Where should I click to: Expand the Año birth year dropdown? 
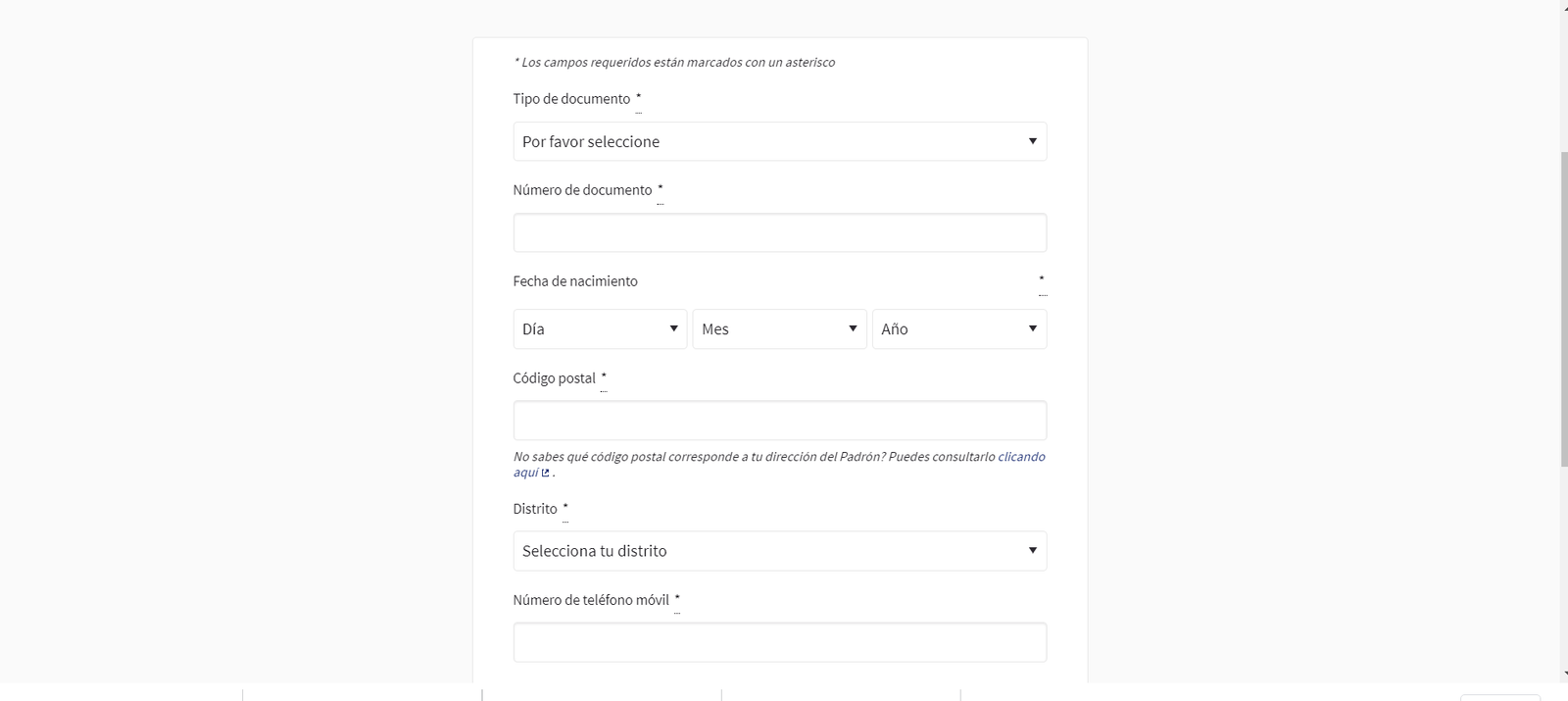[959, 328]
